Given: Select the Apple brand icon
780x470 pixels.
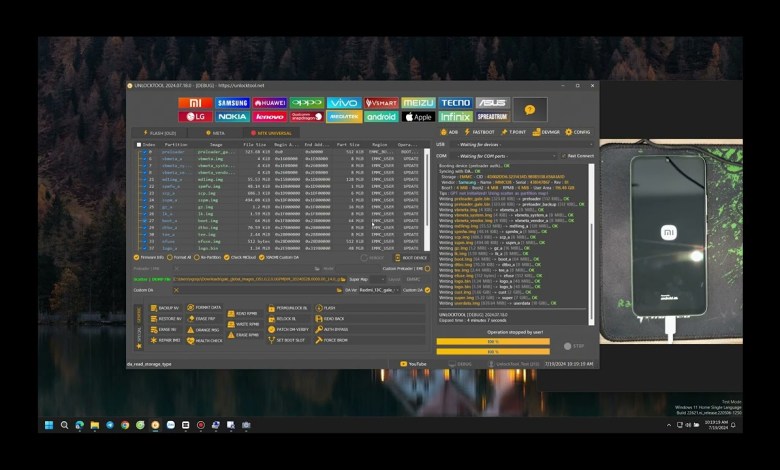Looking at the screenshot, I should (x=418, y=117).
